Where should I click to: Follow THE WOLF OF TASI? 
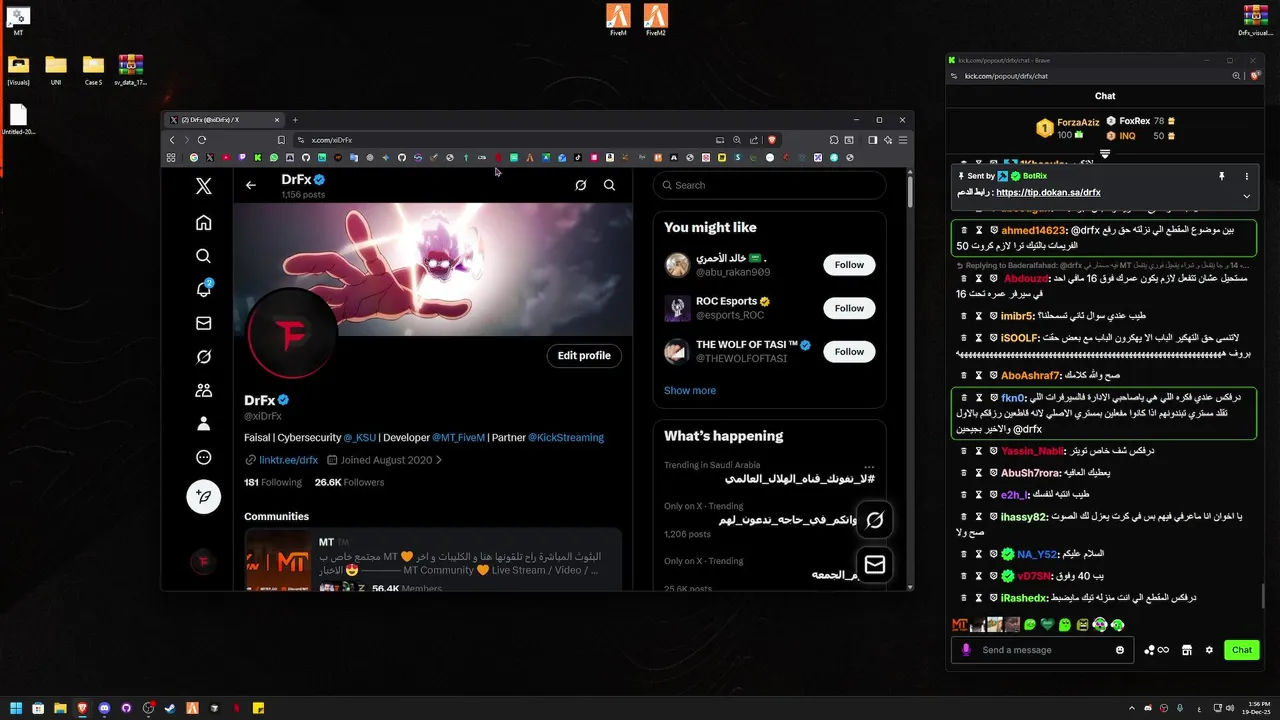pos(849,352)
